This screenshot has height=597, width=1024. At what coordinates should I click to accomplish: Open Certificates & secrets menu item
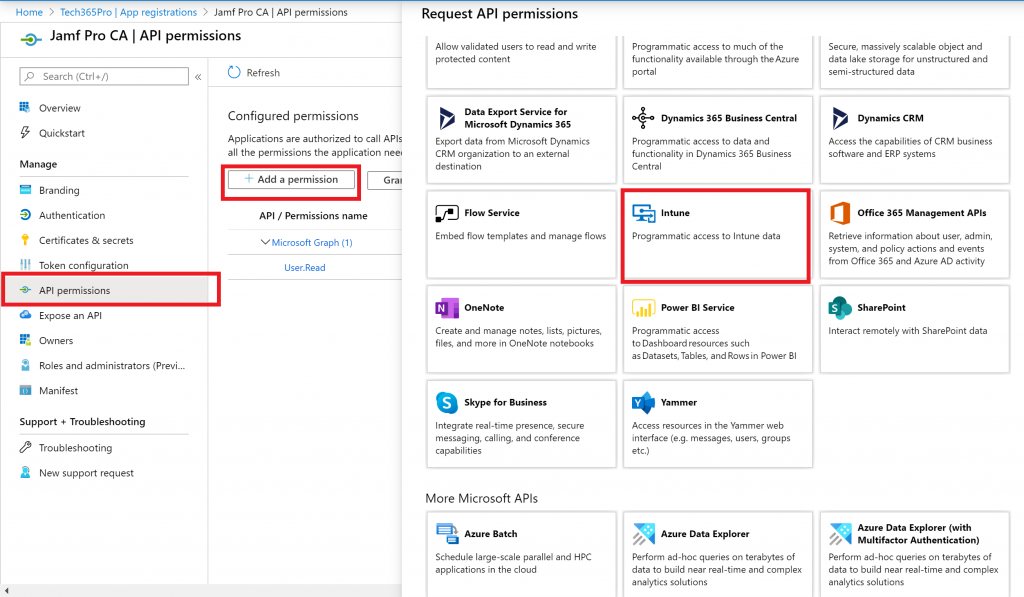pos(85,241)
